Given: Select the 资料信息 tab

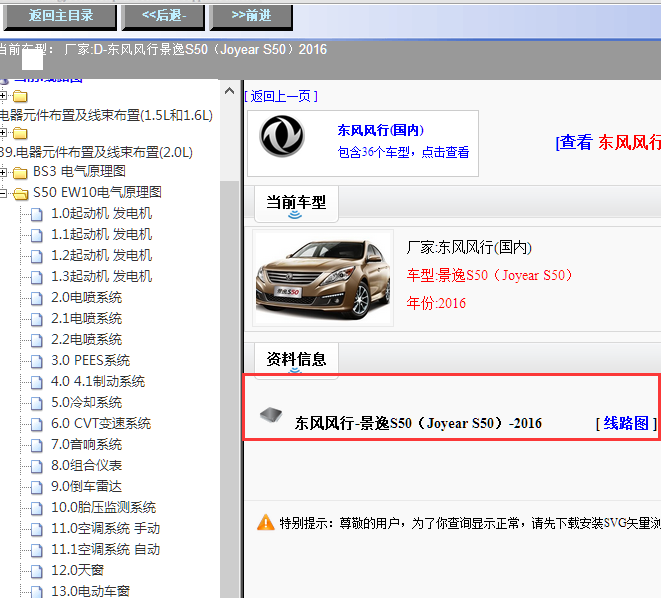Looking at the screenshot, I should pos(296,360).
